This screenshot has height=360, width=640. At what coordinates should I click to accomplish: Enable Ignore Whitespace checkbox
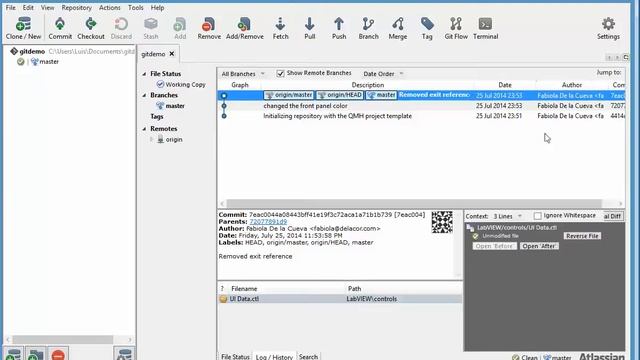(538, 216)
